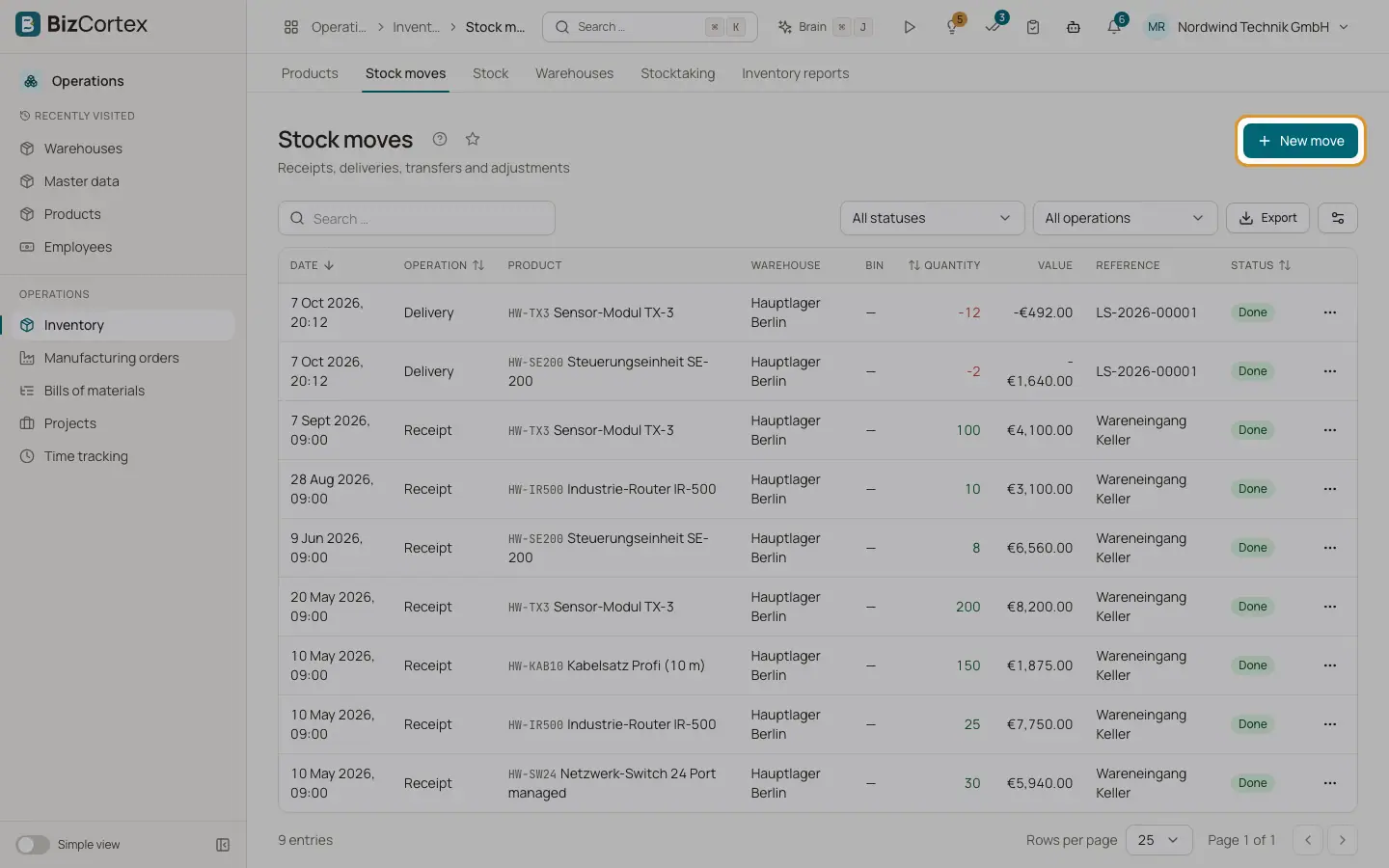Switch to the Stocktaking tab
This screenshot has height=868, width=1389.
coord(678,73)
